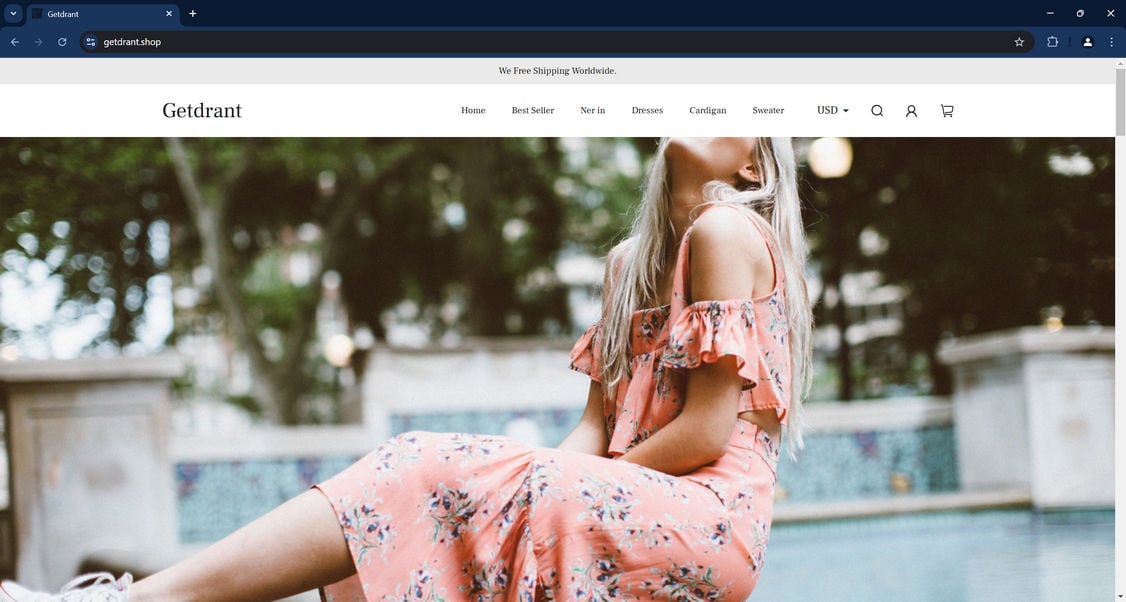Open the Cardigan menu item
Viewport: 1126px width, 602px height.
point(707,111)
